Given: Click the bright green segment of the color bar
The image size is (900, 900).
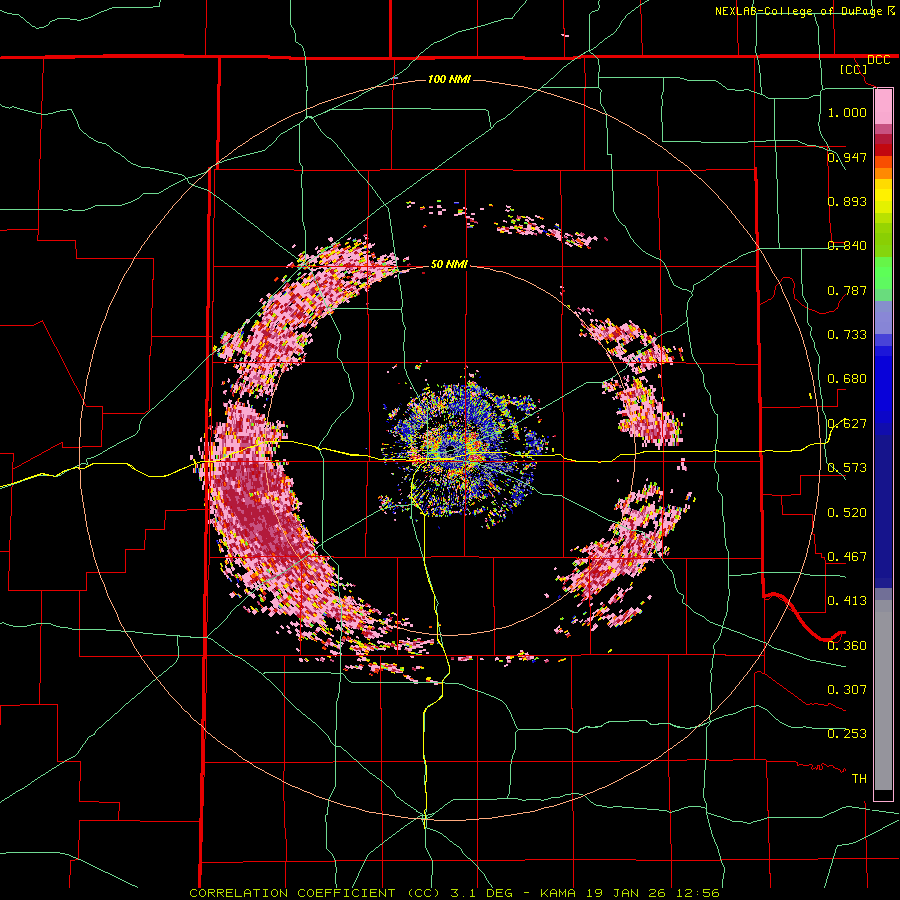Looking at the screenshot, I should (883, 273).
